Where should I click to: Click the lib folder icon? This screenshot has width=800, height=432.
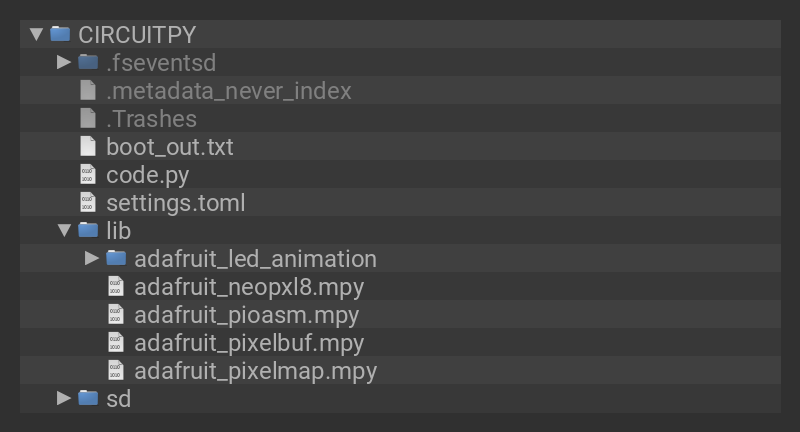tap(88, 230)
